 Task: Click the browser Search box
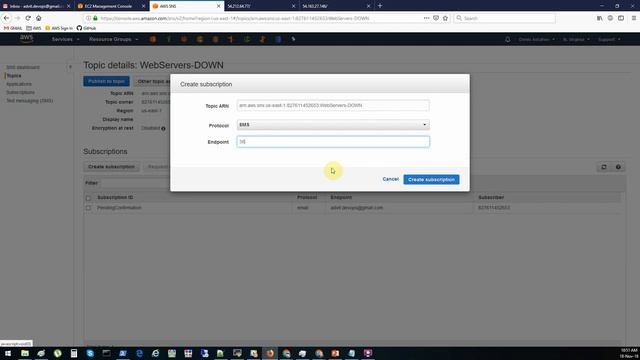coord(504,18)
